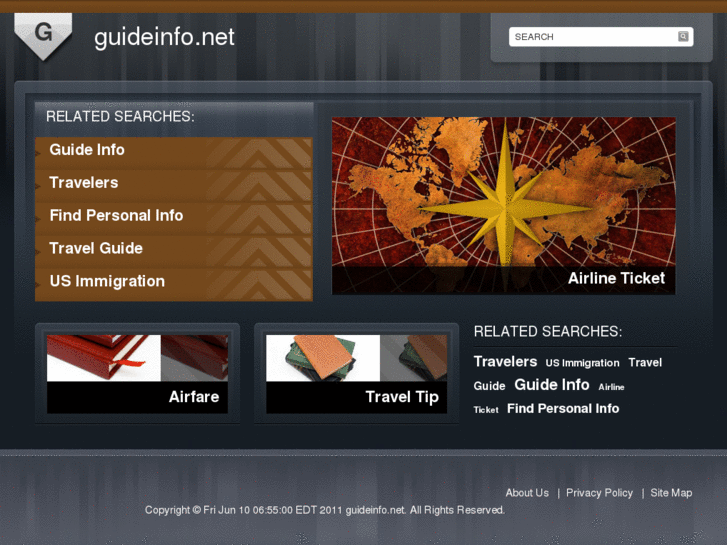The height and width of the screenshot is (545, 727).
Task: Click Find Personal Info tag cloud link
Action: point(563,409)
